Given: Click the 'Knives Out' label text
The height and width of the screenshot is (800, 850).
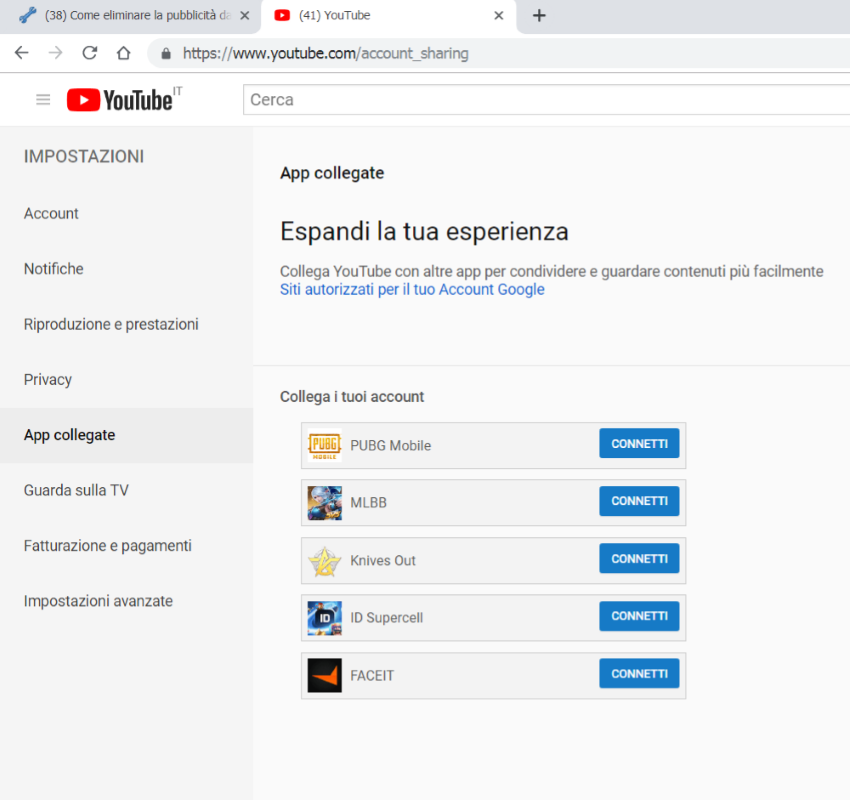Looking at the screenshot, I should click(383, 560).
